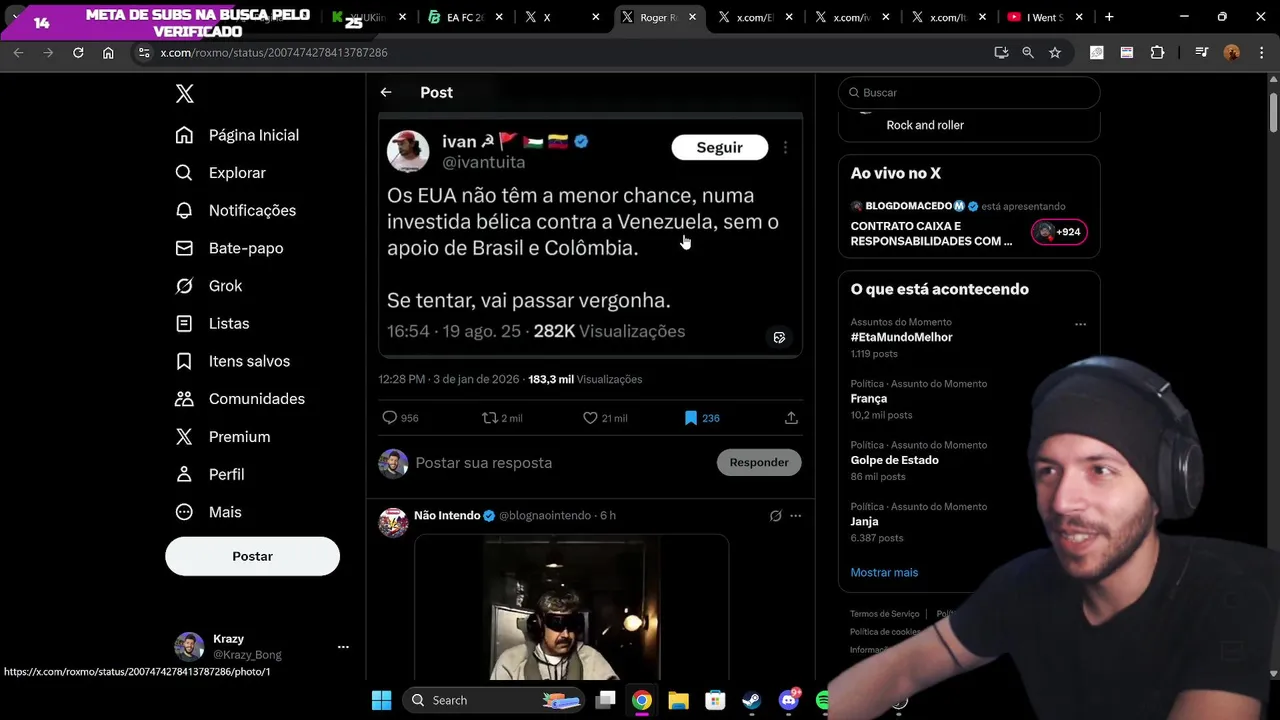Open Itens salvos bookmarks
This screenshot has width=1280, height=720.
click(232, 361)
